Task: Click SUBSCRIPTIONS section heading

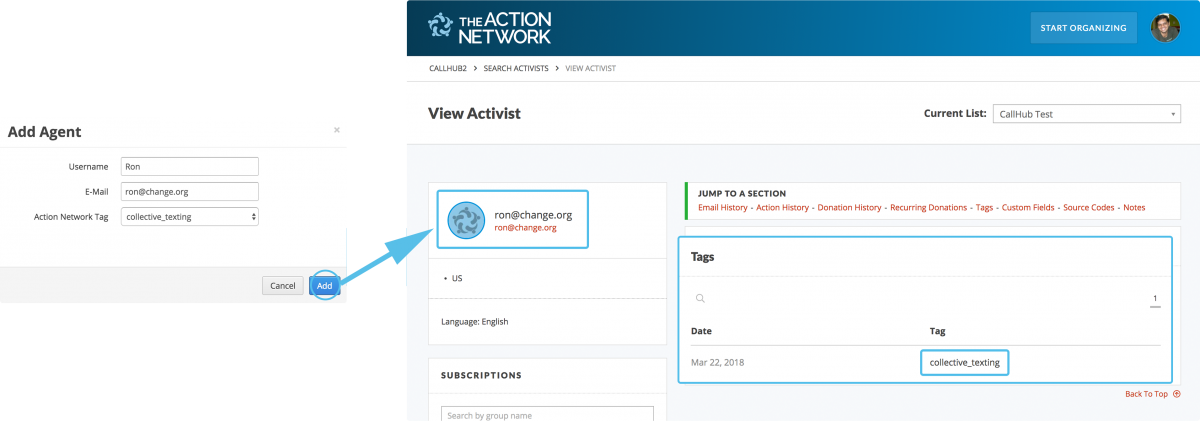Action: tap(481, 376)
